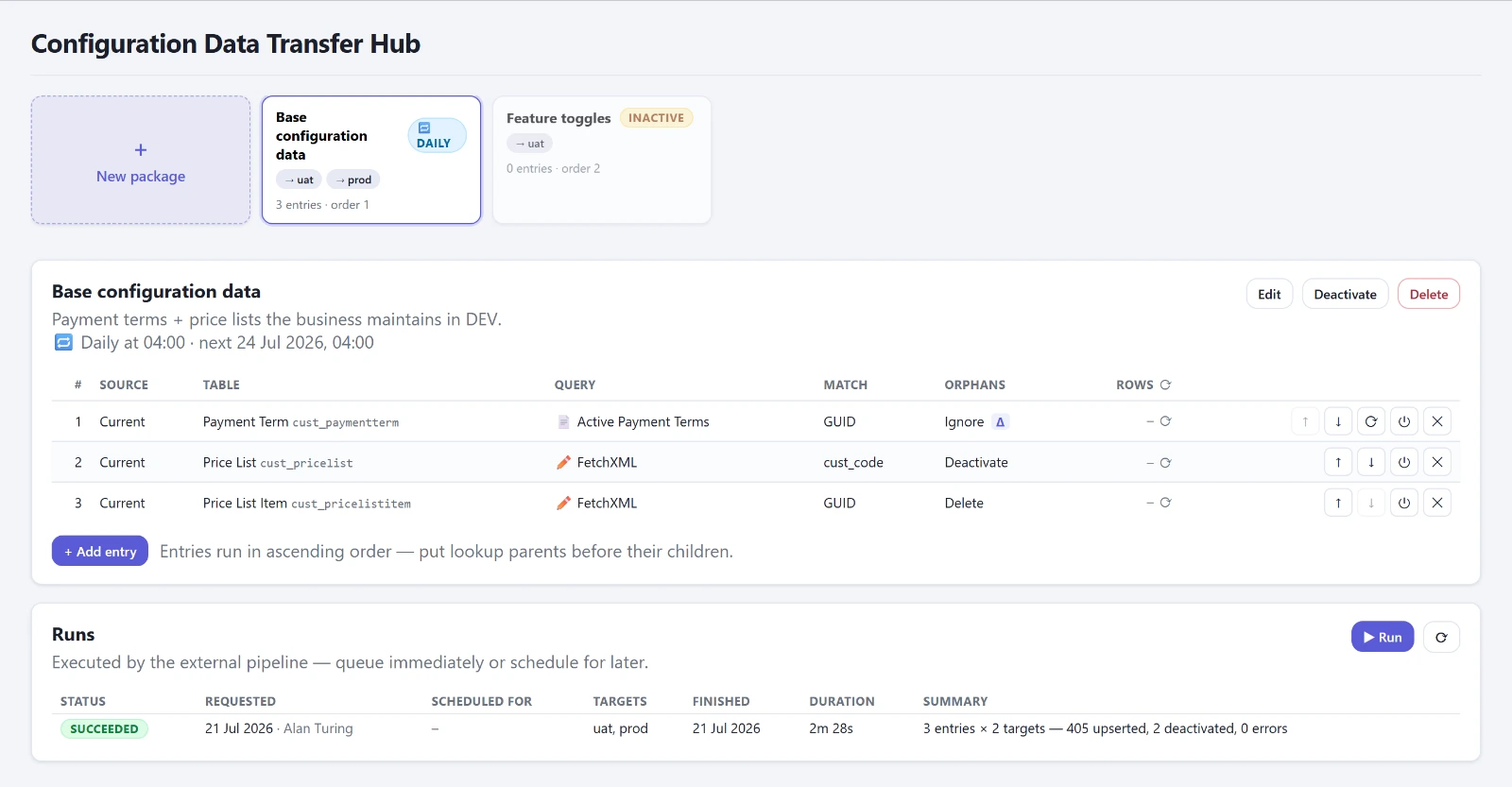Image resolution: width=1512 pixels, height=787 pixels.
Task: Open the Feature toggles package card
Action: click(x=602, y=161)
